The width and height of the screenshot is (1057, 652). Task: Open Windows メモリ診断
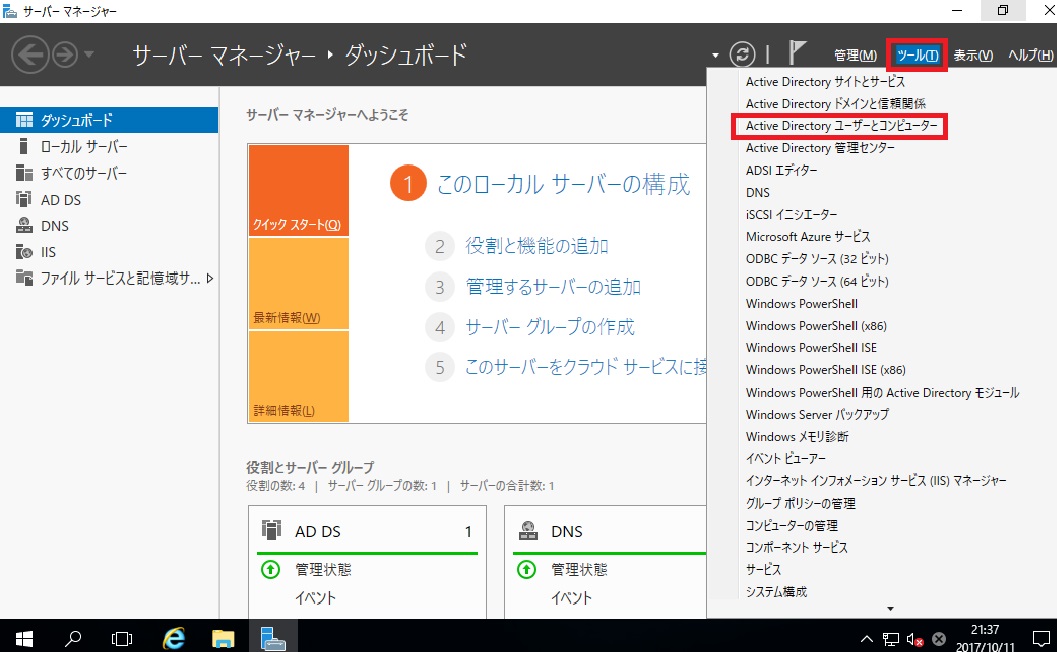point(797,437)
